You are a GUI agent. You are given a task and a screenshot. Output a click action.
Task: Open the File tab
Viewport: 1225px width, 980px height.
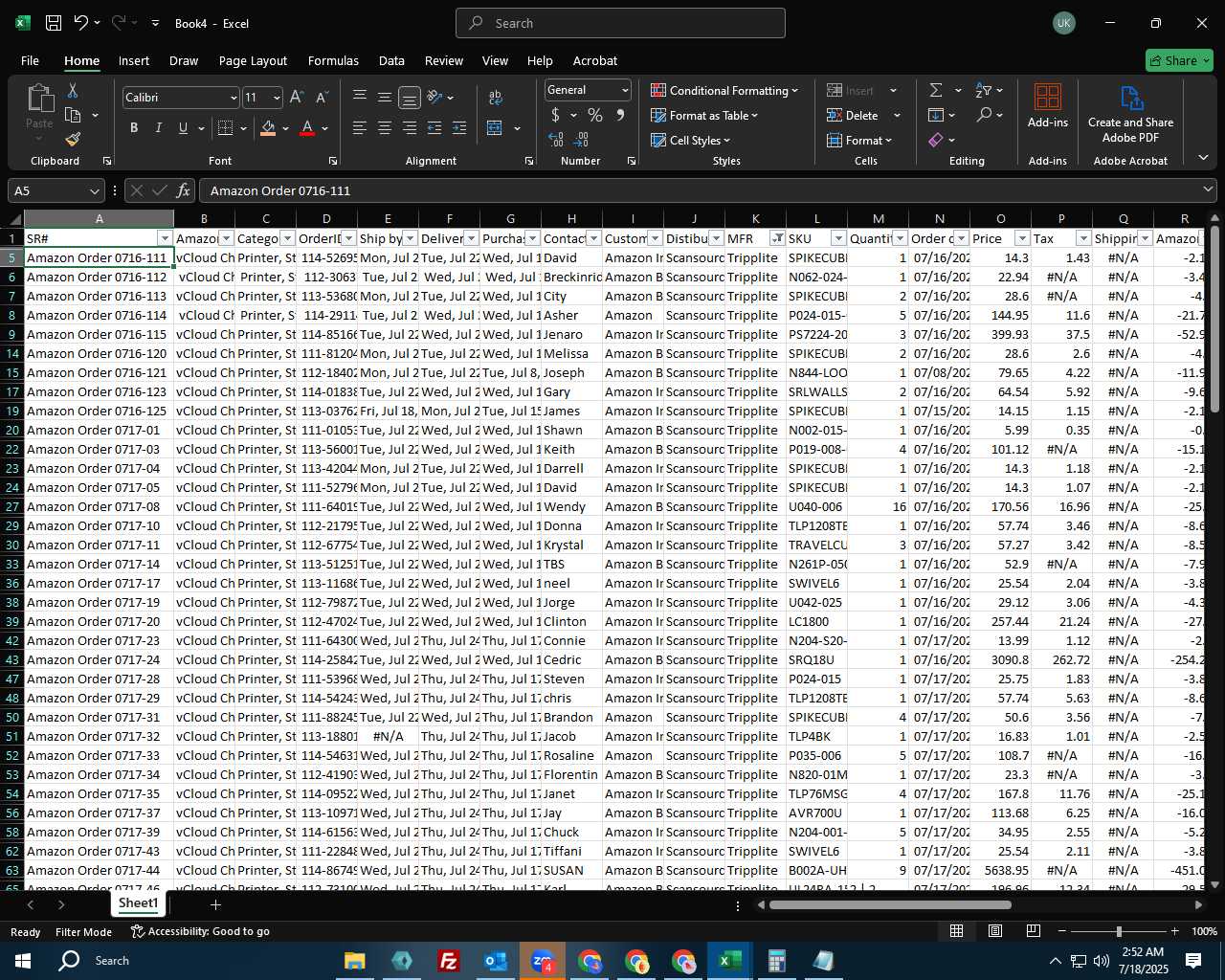[x=30, y=60]
